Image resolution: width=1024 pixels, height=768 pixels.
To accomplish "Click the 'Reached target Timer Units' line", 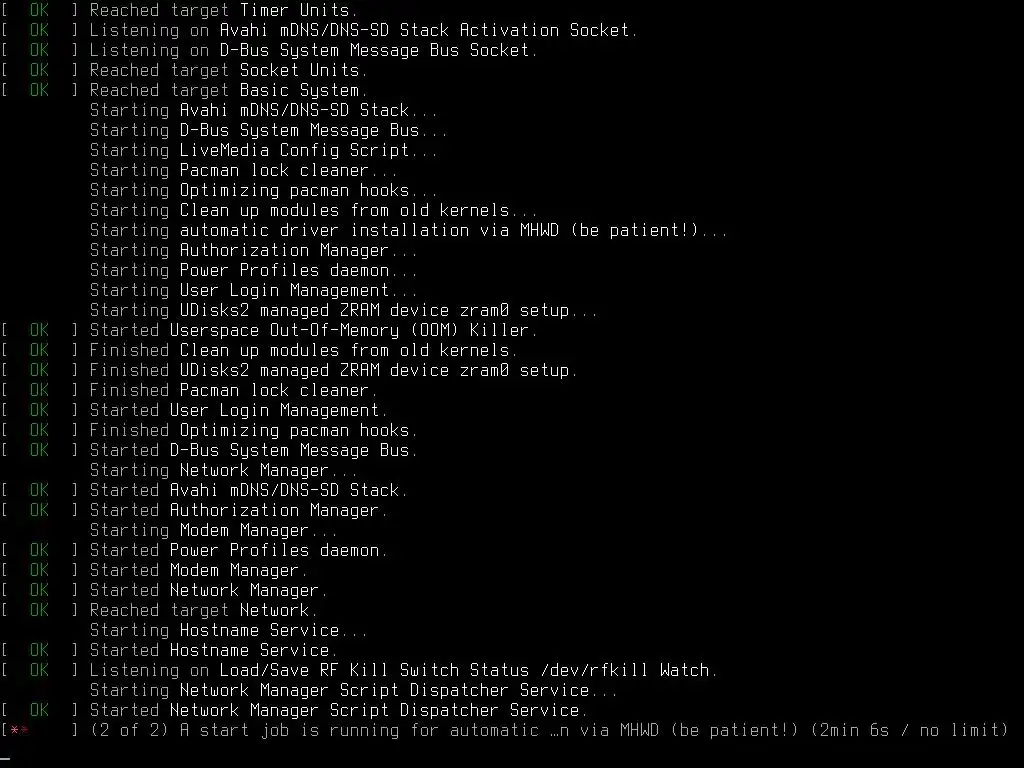I will (x=180, y=10).
